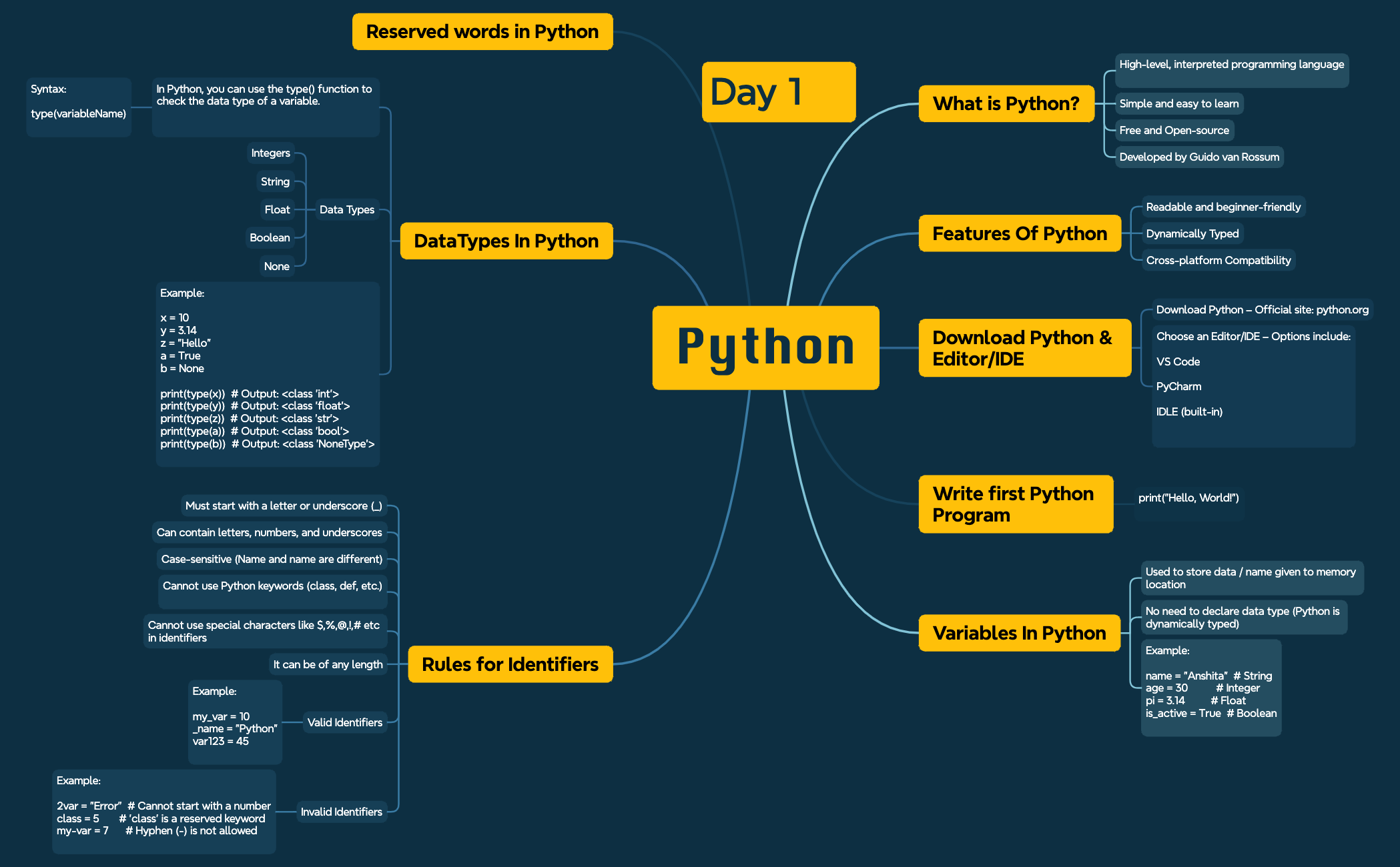Click the Rules for Identifiers node

[510, 664]
